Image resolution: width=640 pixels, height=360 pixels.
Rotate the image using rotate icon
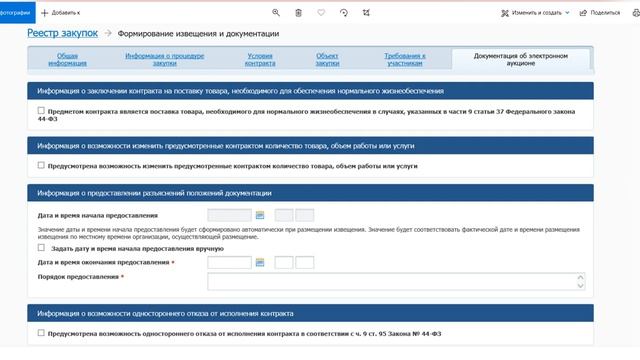point(344,13)
